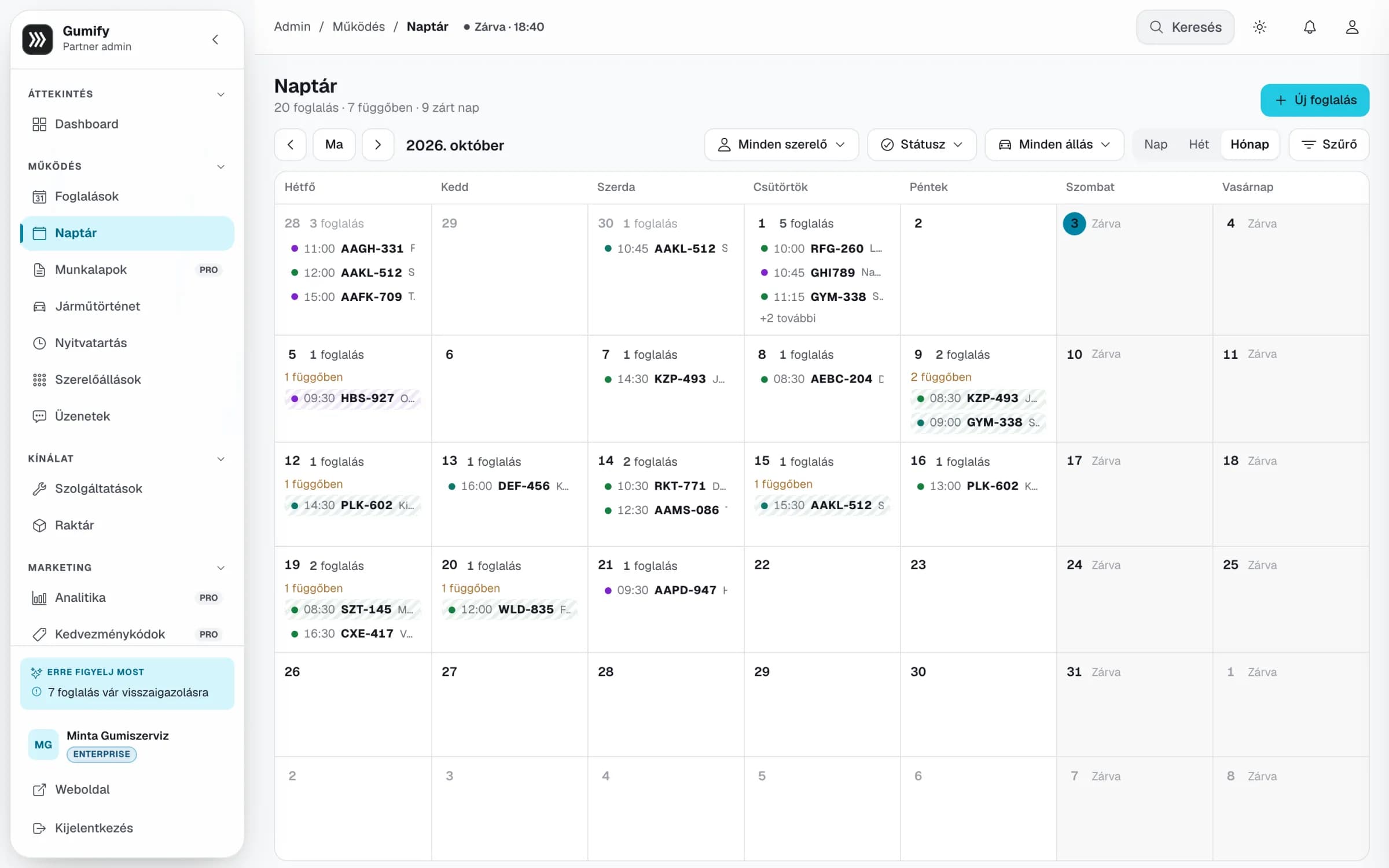Open Raktár page
This screenshot has height=868, width=1389.
127,525
